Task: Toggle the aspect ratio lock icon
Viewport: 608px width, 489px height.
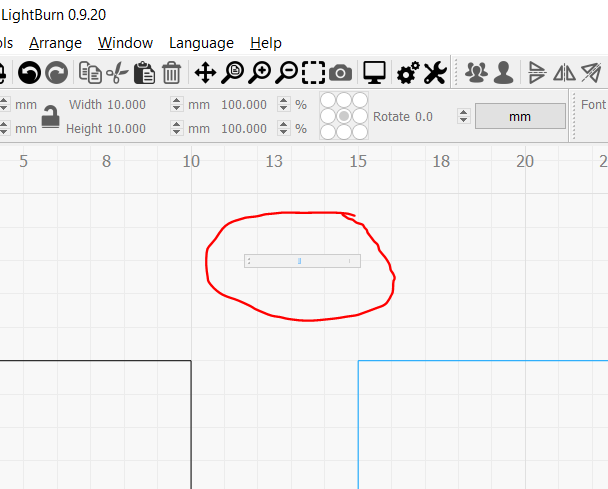Action: (50, 116)
